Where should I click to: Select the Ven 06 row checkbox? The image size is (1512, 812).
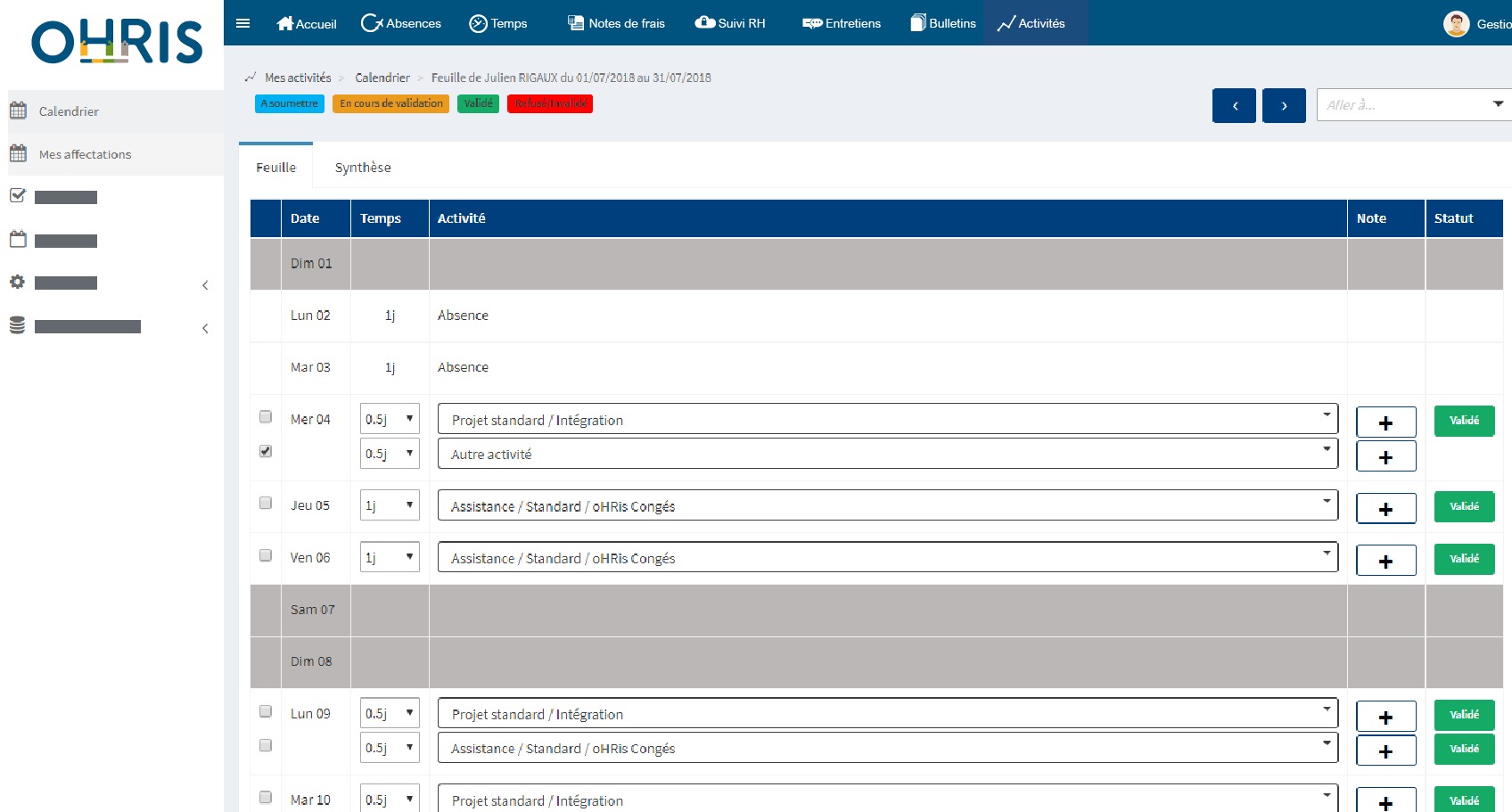pos(266,555)
